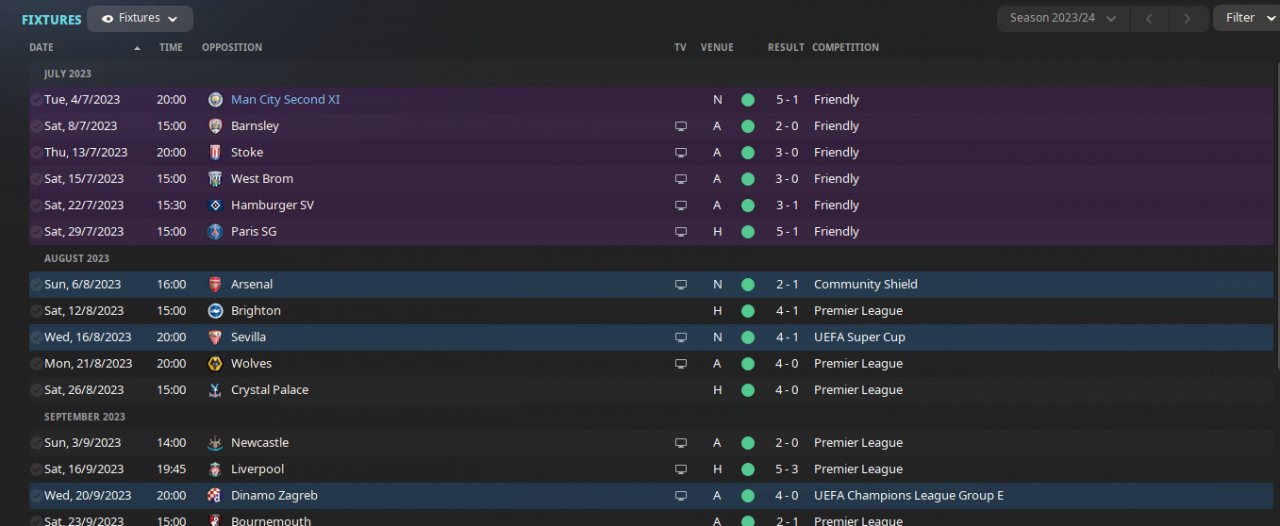Open the Man City Second XI link
Screen dimensions: 1280x526
click(x=285, y=100)
